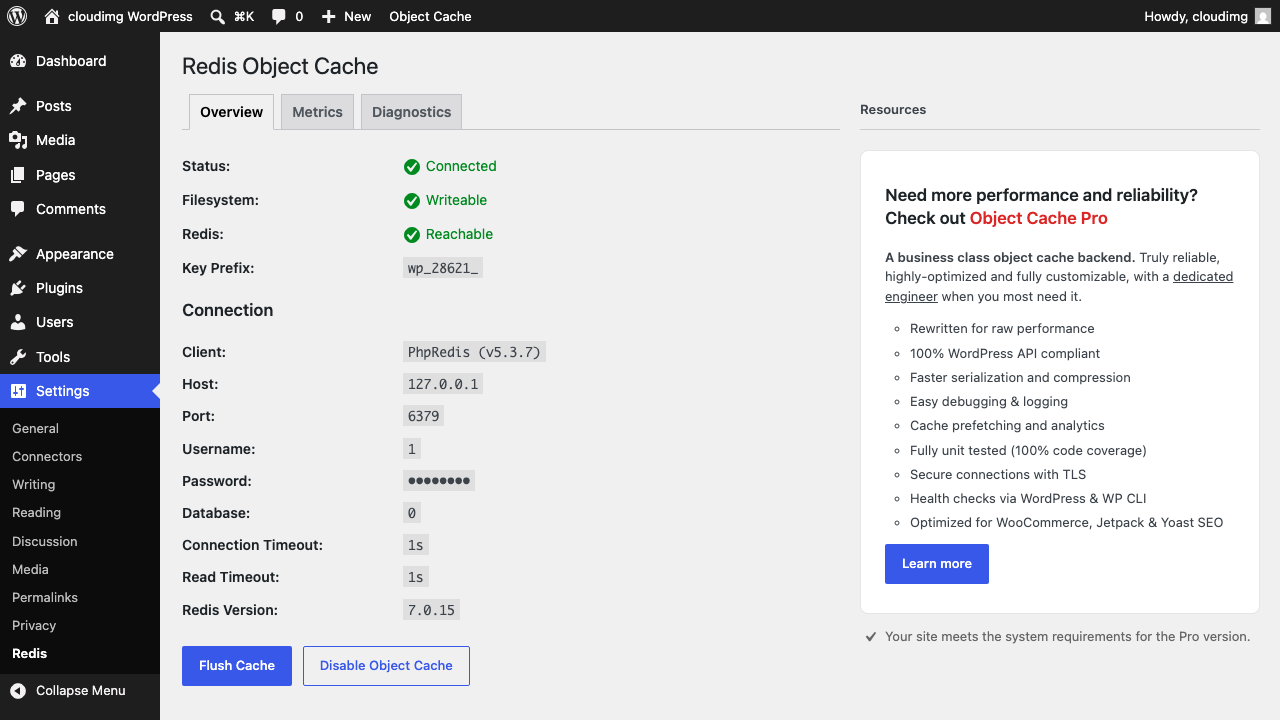Screen dimensions: 1280x720
Task: Click the Redis Version value 7.0.15
Action: tap(431, 610)
